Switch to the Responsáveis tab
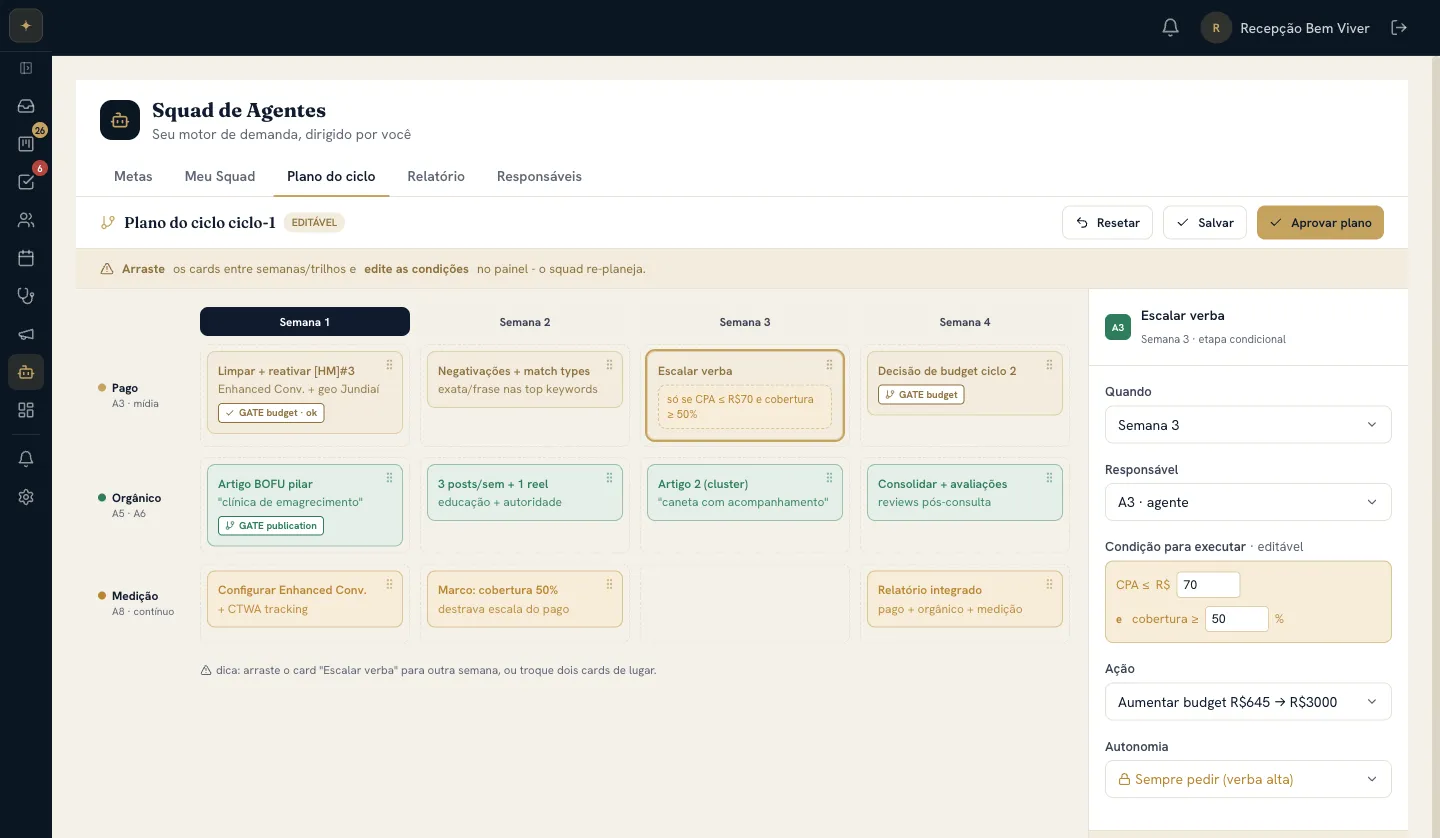 coord(539,176)
